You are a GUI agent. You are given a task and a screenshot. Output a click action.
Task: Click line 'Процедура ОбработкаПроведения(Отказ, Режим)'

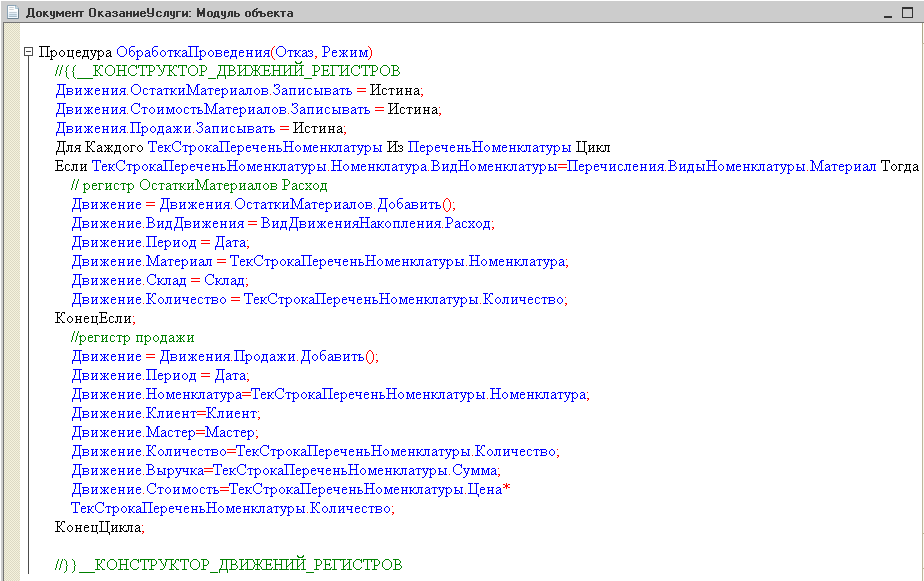[206, 52]
